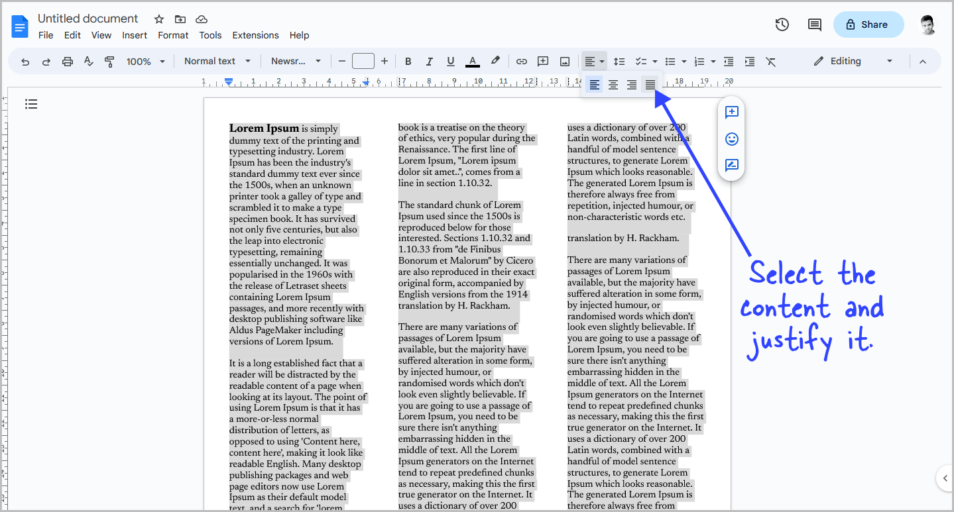Add emoji reaction from side panel
The height and width of the screenshot is (512, 954).
click(x=731, y=139)
